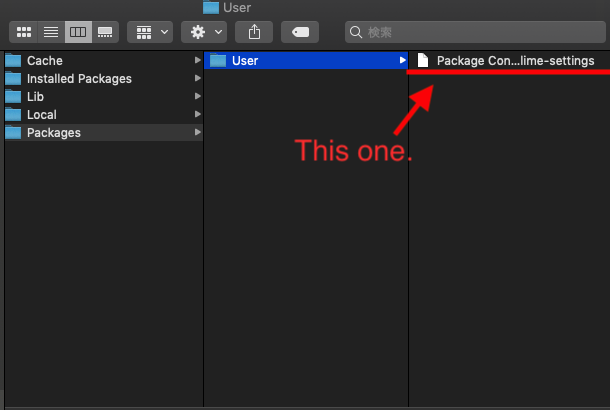
Task: Switch Finder to list view
Action: (x=51, y=32)
